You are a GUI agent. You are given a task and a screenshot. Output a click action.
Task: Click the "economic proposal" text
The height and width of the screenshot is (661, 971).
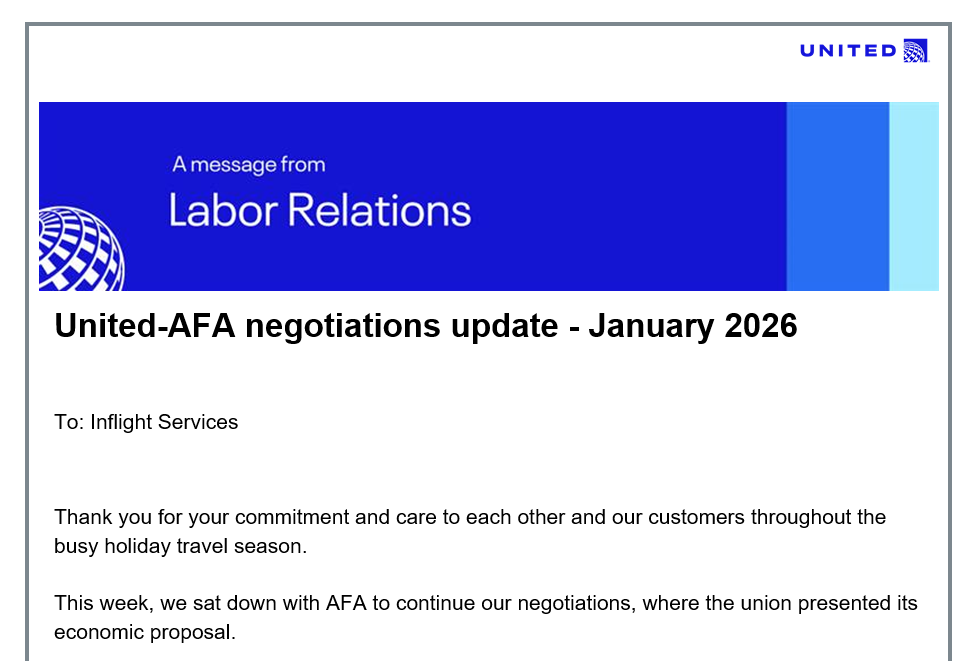pyautogui.click(x=144, y=632)
